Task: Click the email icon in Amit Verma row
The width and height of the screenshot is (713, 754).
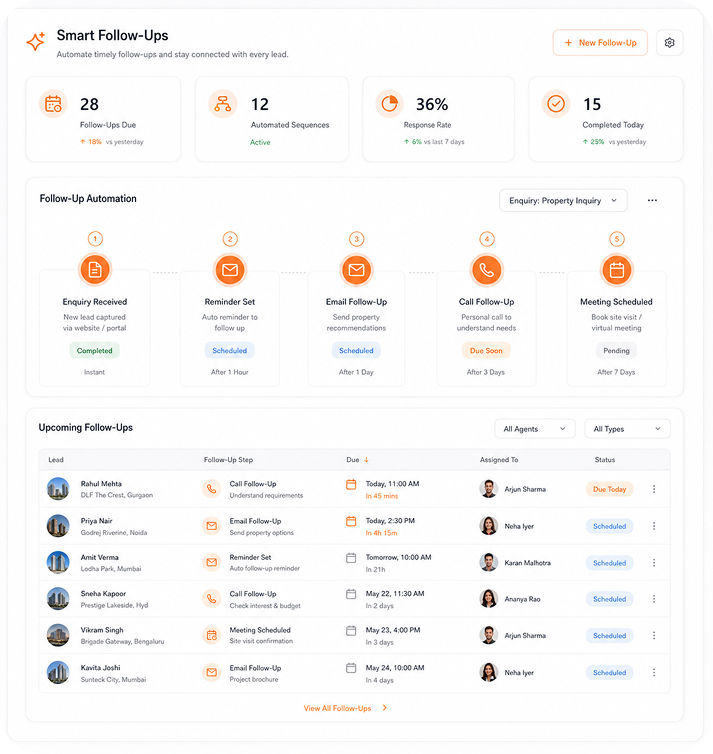Action: pos(212,563)
